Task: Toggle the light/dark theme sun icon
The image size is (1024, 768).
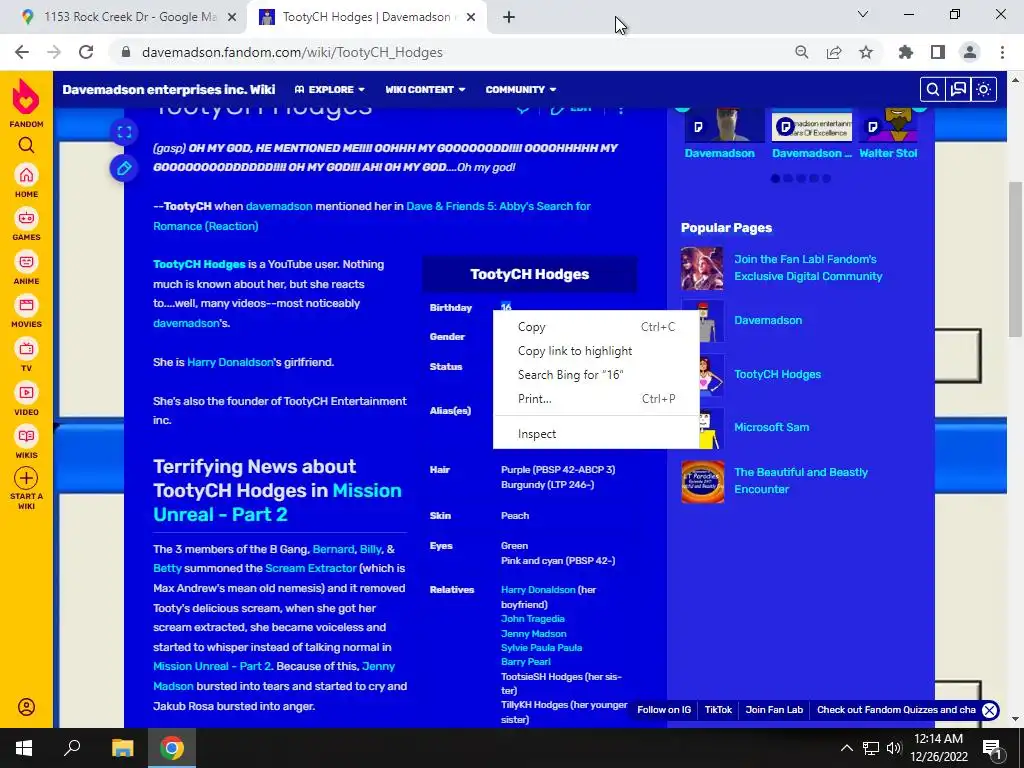Action: click(x=984, y=89)
